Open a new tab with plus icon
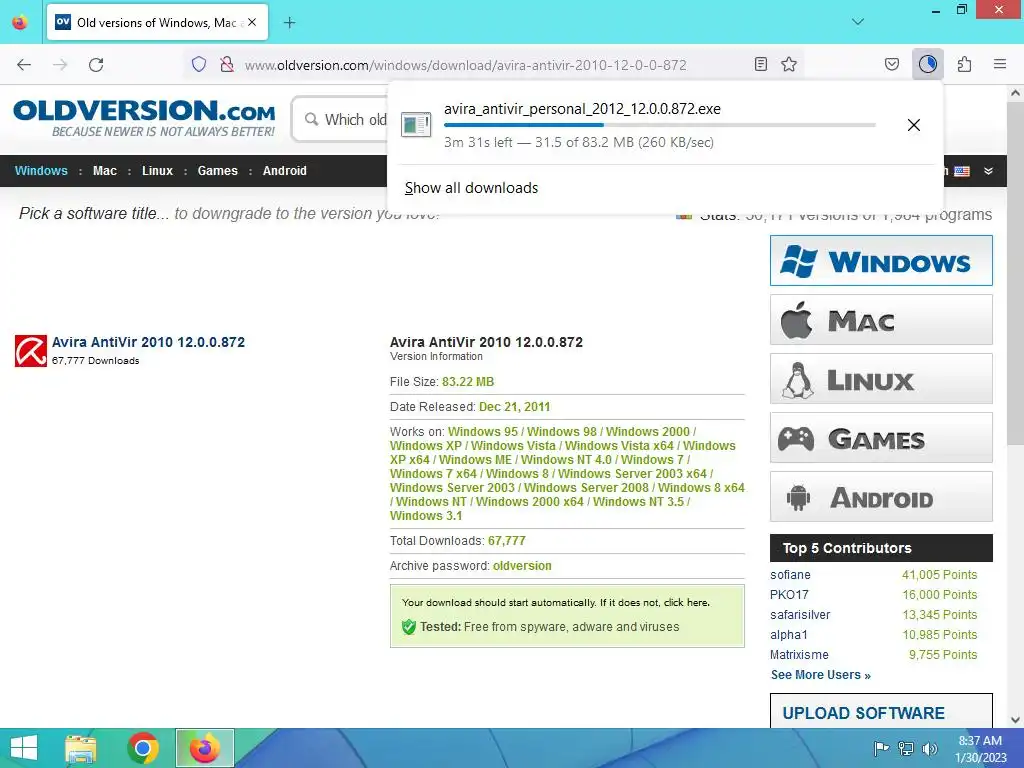Image resolution: width=1024 pixels, height=768 pixels. (x=289, y=23)
